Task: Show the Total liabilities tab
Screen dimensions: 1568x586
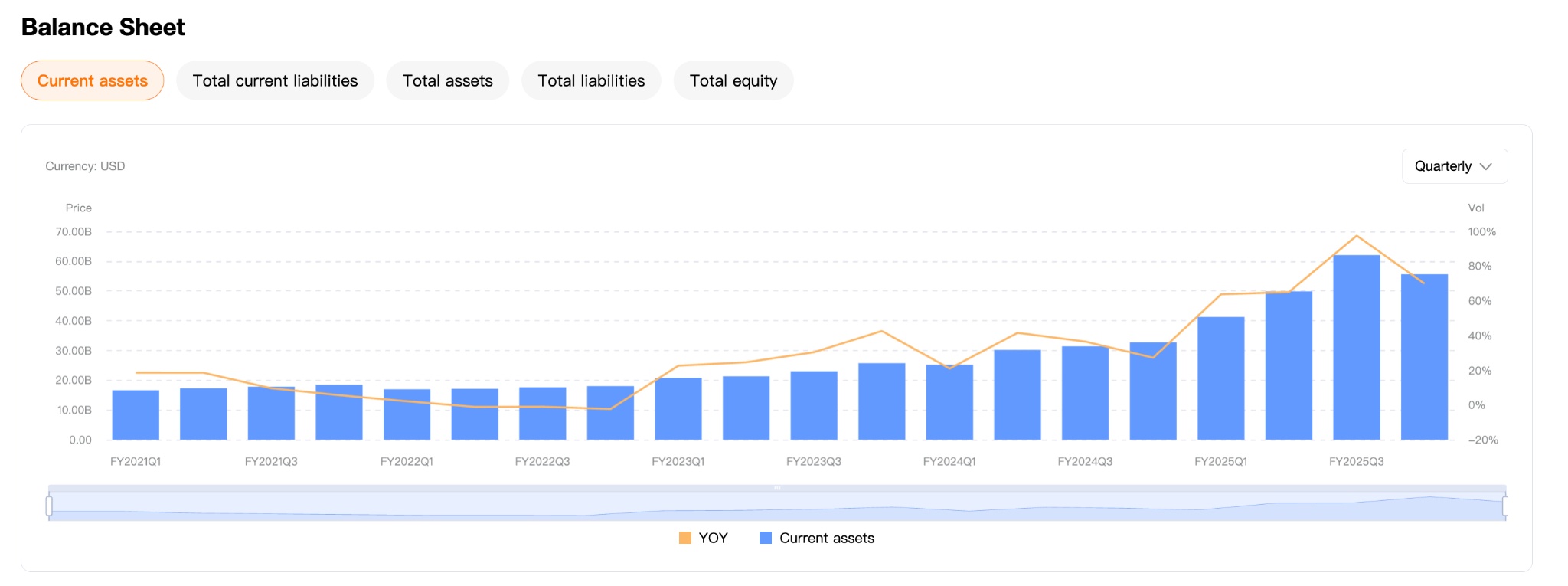Action: (591, 80)
